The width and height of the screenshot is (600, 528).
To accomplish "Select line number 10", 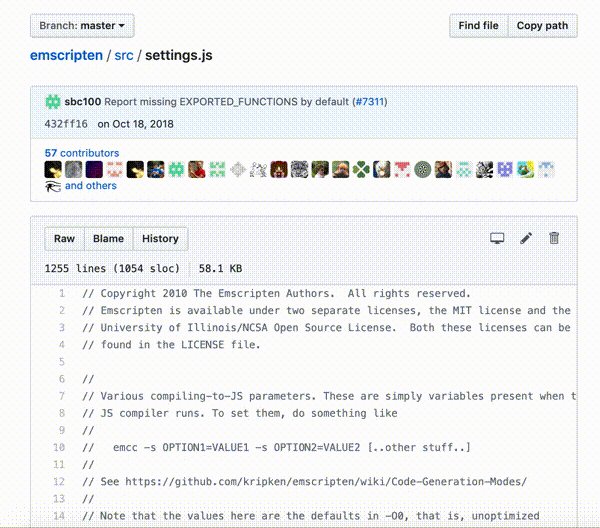I will click(x=59, y=447).
